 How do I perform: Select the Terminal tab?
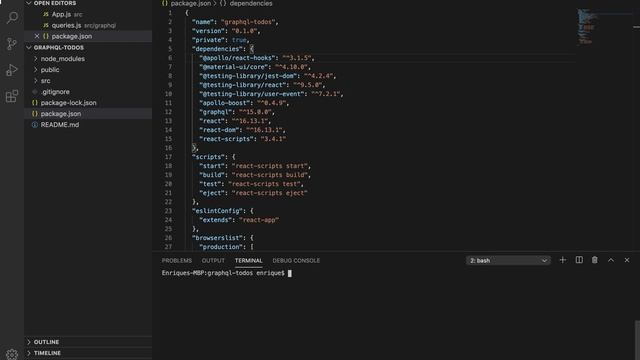click(x=249, y=260)
